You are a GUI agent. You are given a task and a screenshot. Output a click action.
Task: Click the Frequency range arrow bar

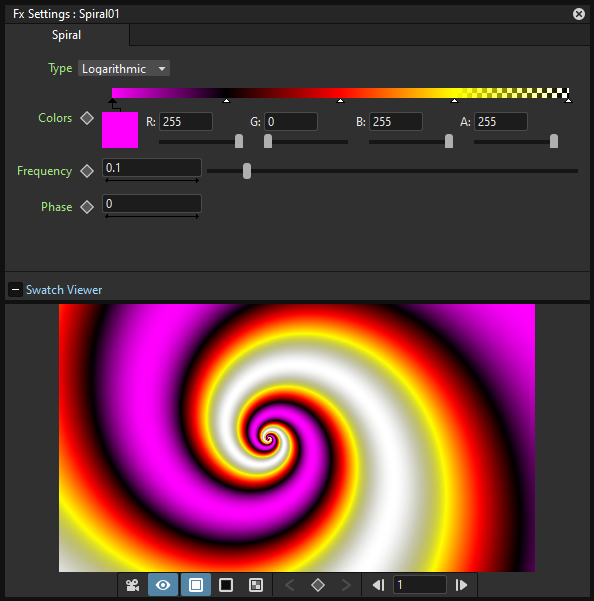coord(152,180)
